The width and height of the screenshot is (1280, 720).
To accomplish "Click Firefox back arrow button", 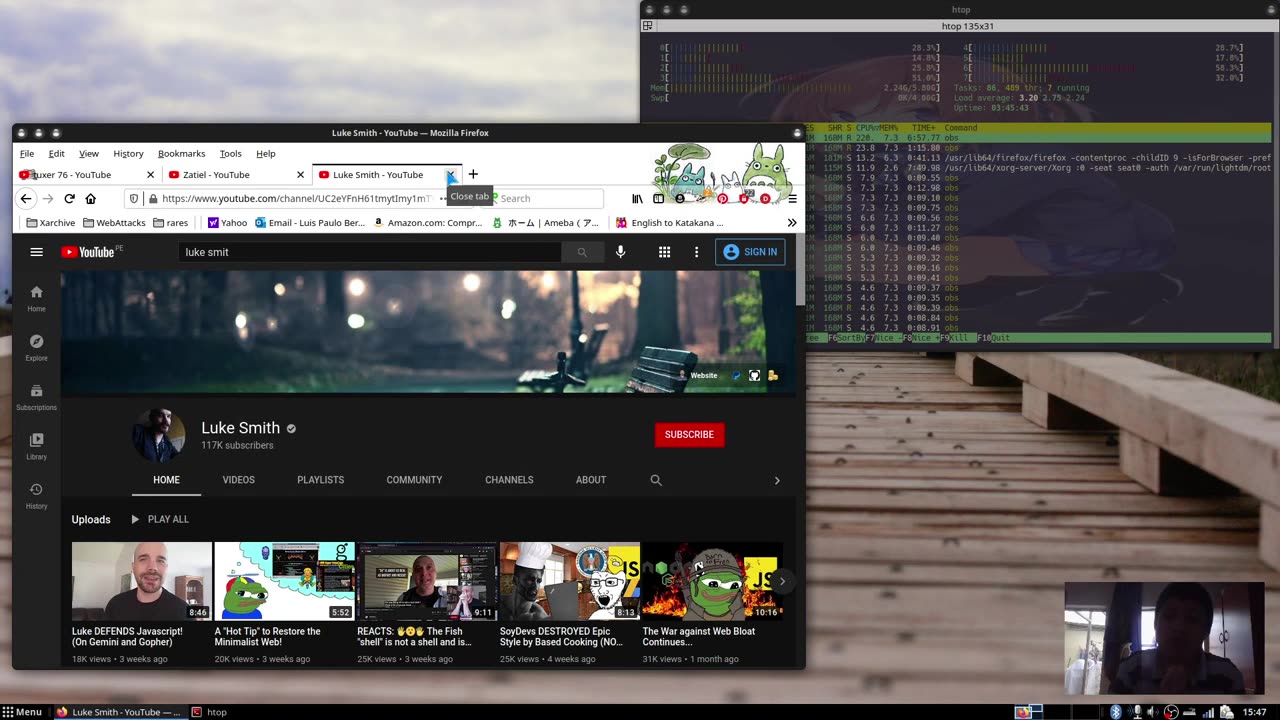I will click(x=26, y=198).
